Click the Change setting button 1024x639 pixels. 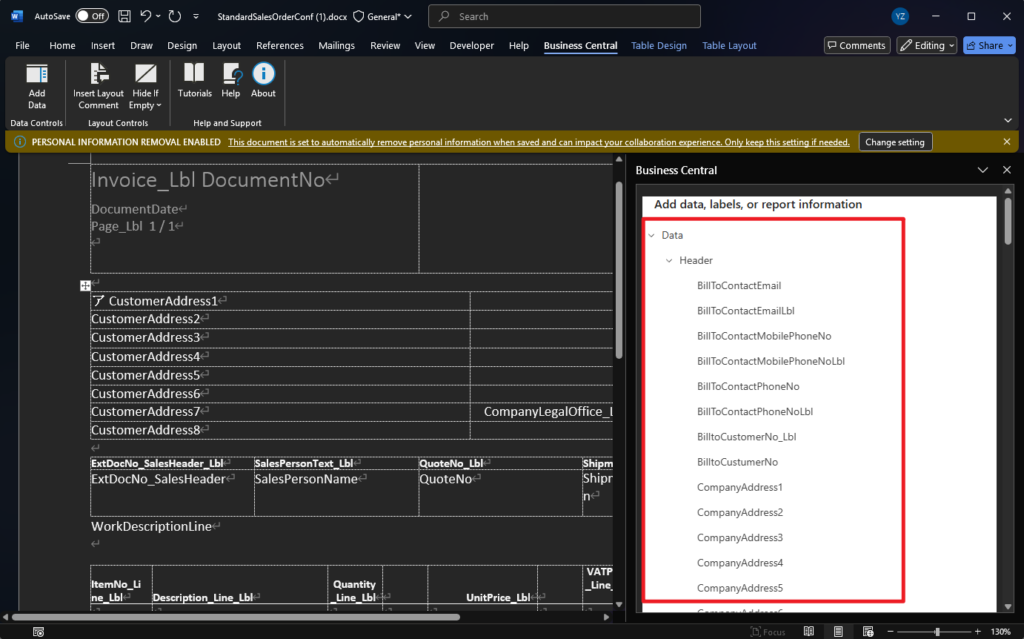click(x=895, y=142)
